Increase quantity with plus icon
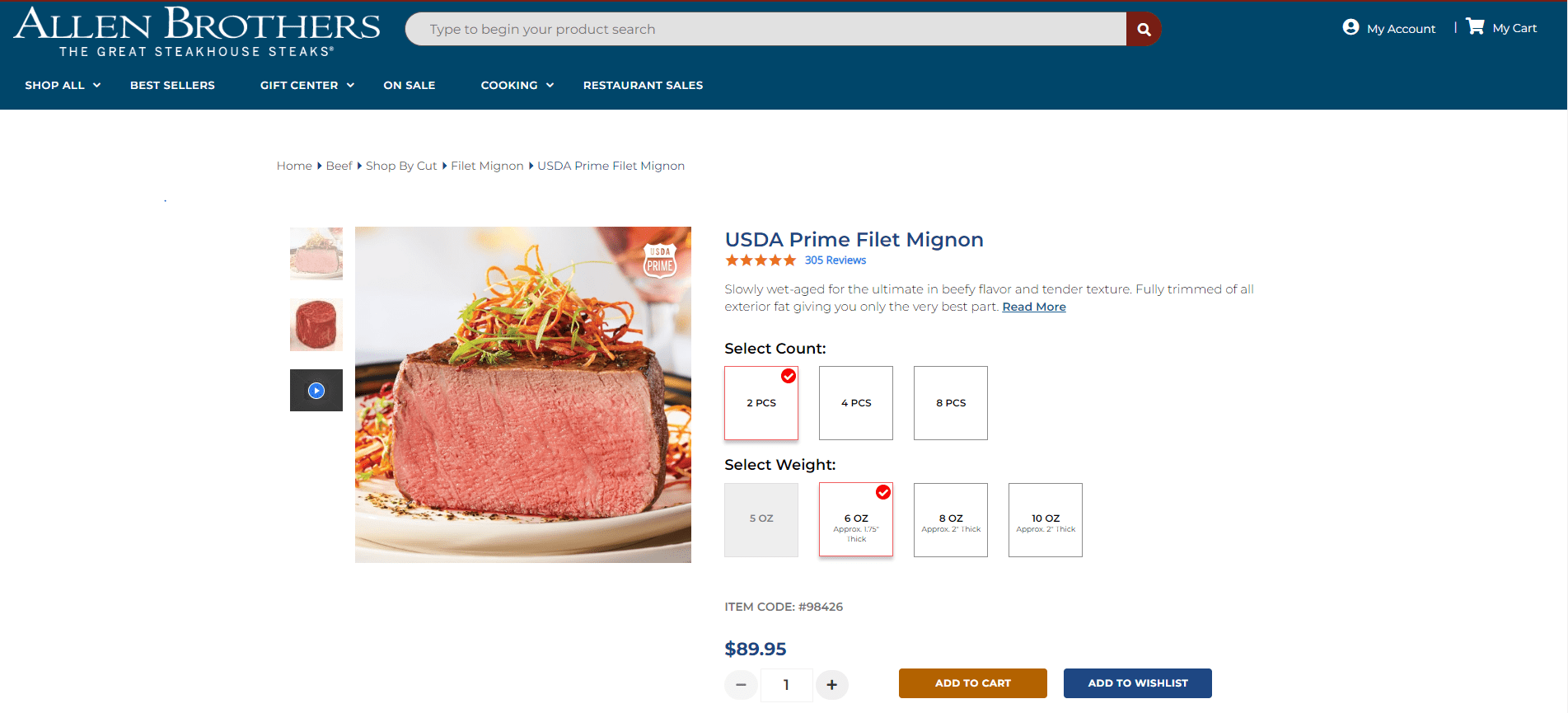The height and width of the screenshot is (713, 1568). (831, 684)
